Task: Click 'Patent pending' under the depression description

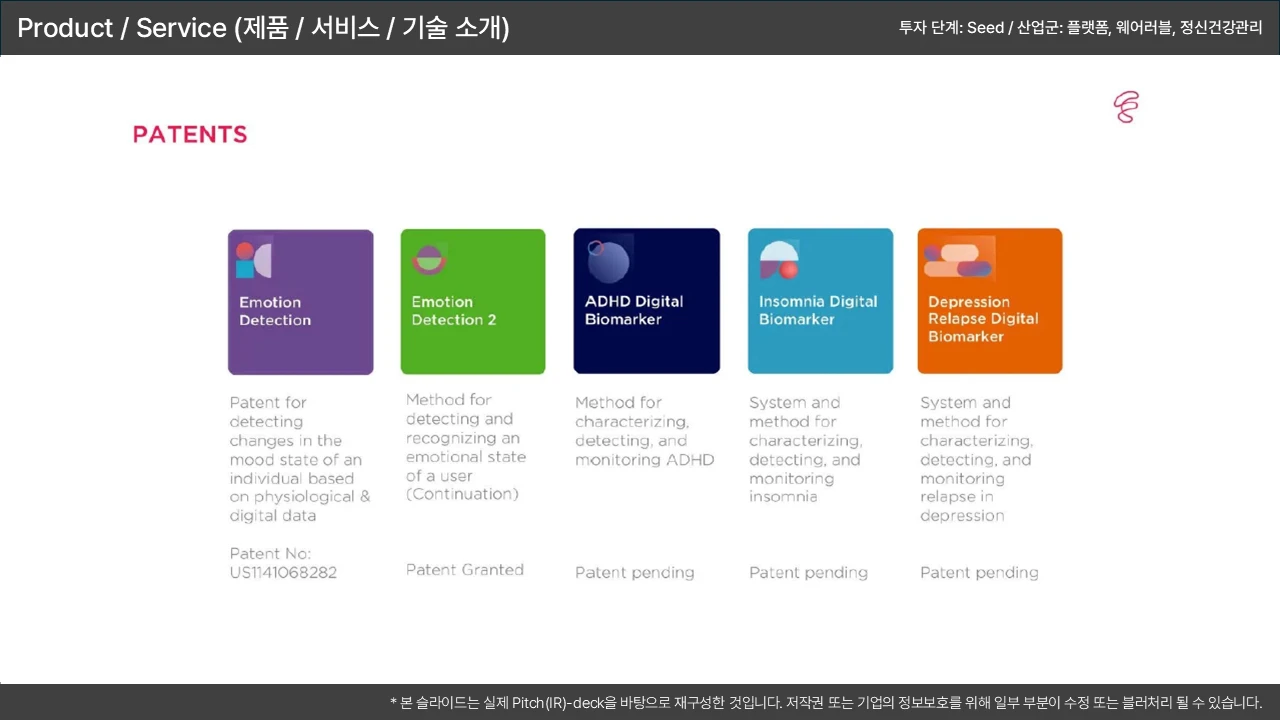Action: tap(979, 573)
